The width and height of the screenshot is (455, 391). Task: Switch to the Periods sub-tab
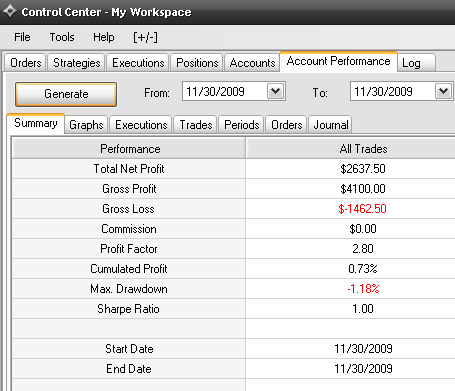click(x=242, y=125)
